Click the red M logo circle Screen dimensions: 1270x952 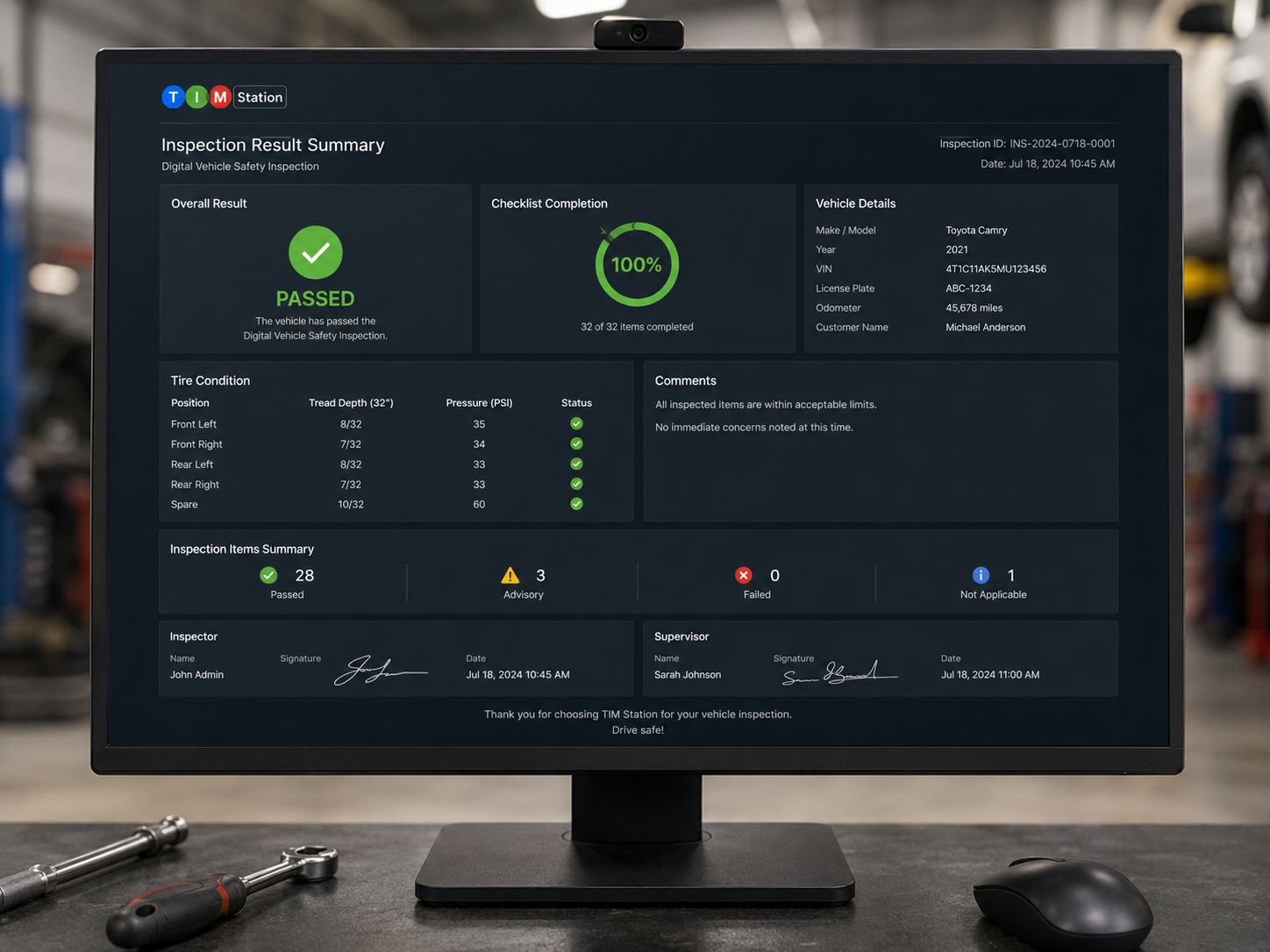pyautogui.click(x=220, y=97)
